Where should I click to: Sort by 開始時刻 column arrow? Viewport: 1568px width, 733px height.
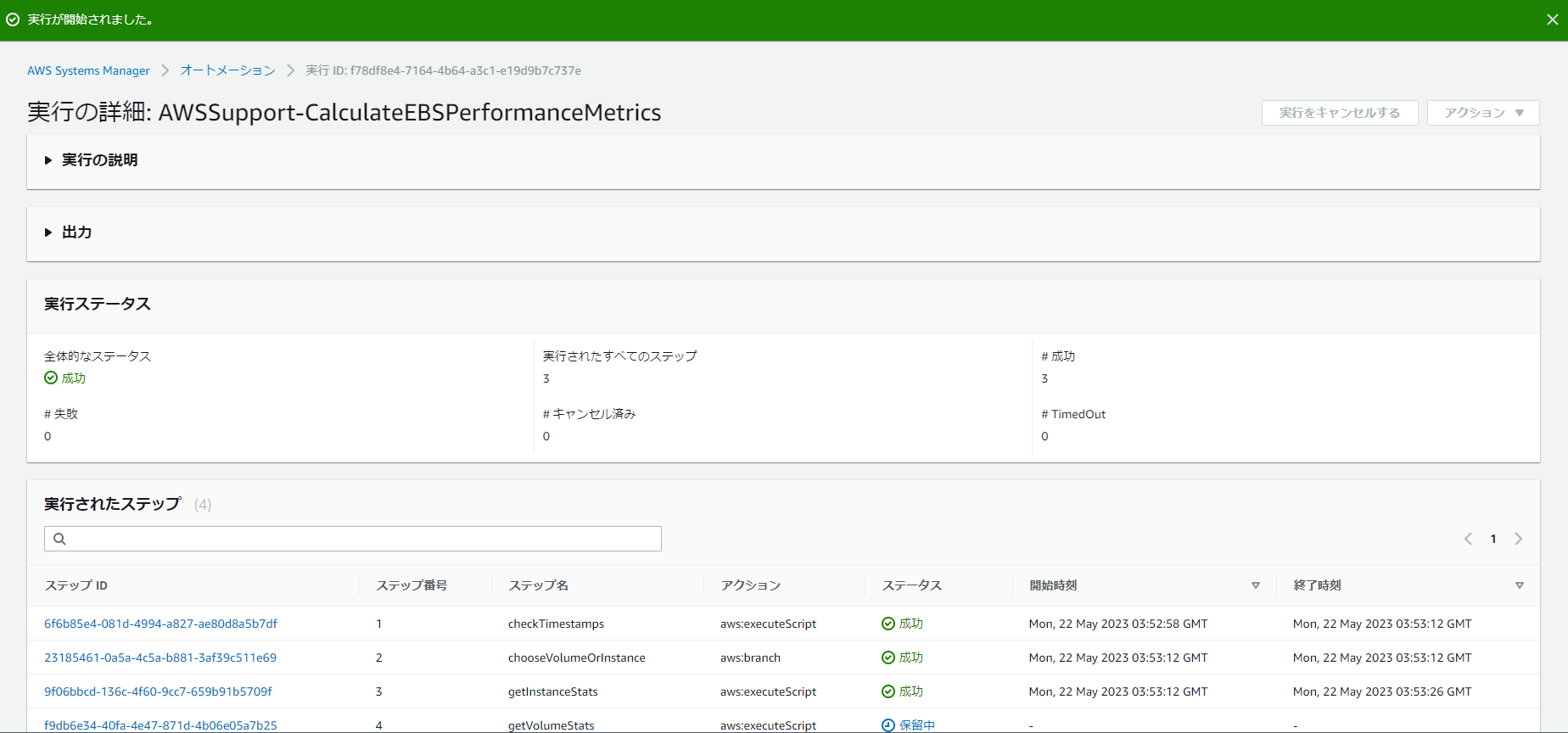tap(1256, 585)
